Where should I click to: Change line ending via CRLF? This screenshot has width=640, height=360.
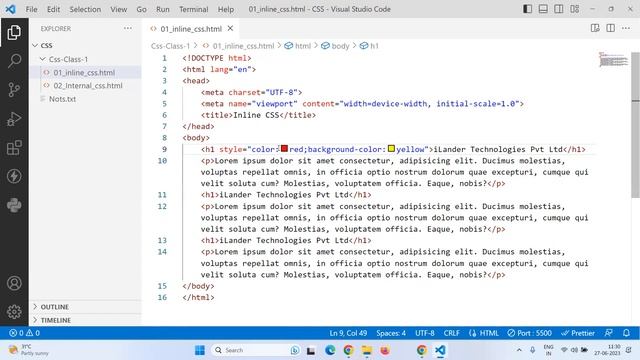click(x=451, y=333)
